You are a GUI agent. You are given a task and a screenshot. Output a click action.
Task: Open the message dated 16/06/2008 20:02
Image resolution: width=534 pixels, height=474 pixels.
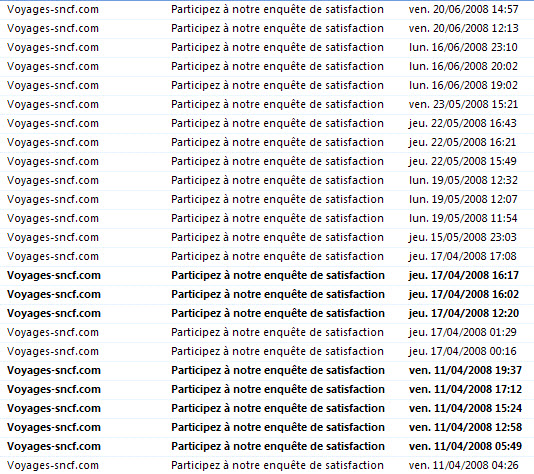coord(267,67)
